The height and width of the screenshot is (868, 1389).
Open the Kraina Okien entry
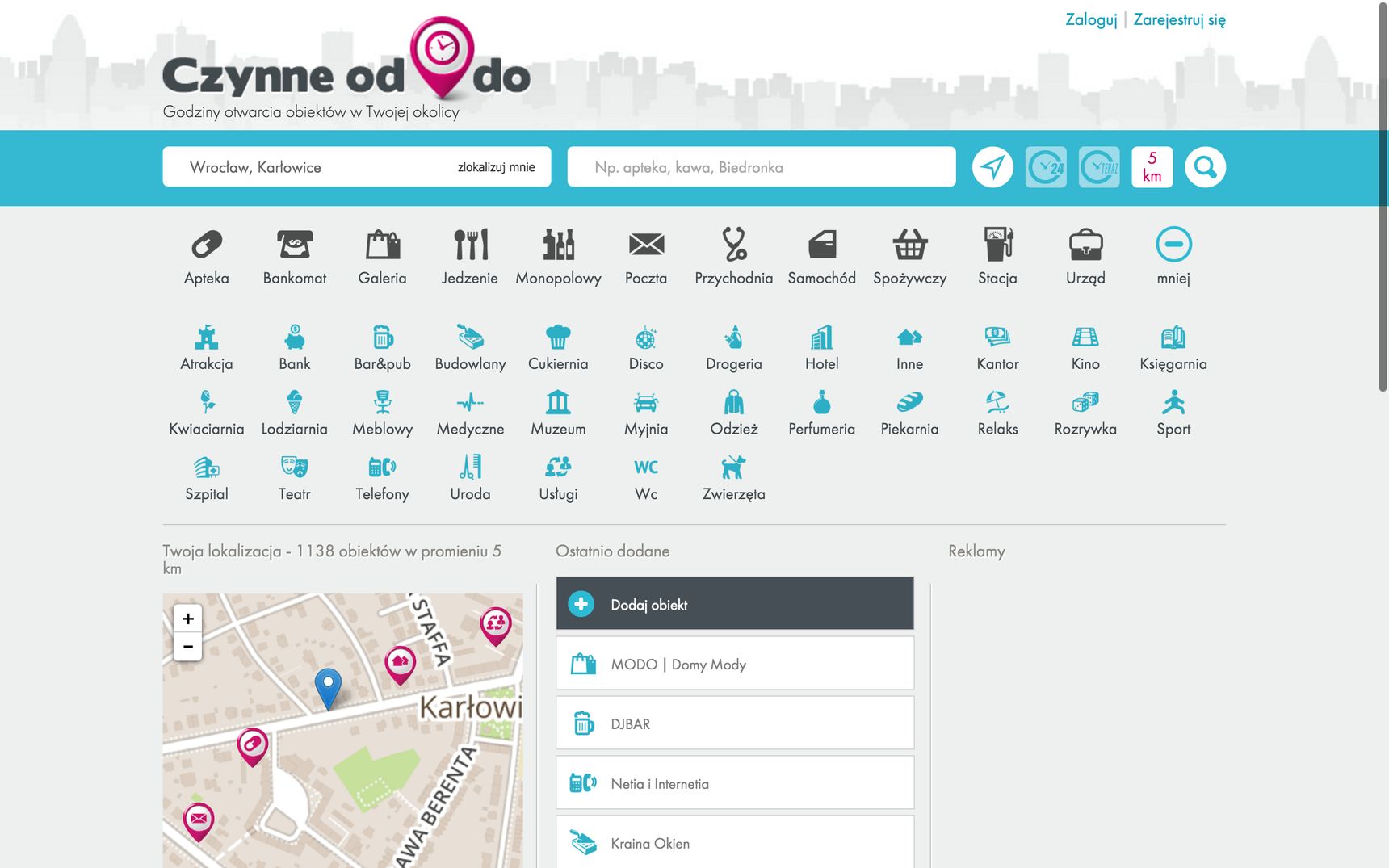coord(735,842)
